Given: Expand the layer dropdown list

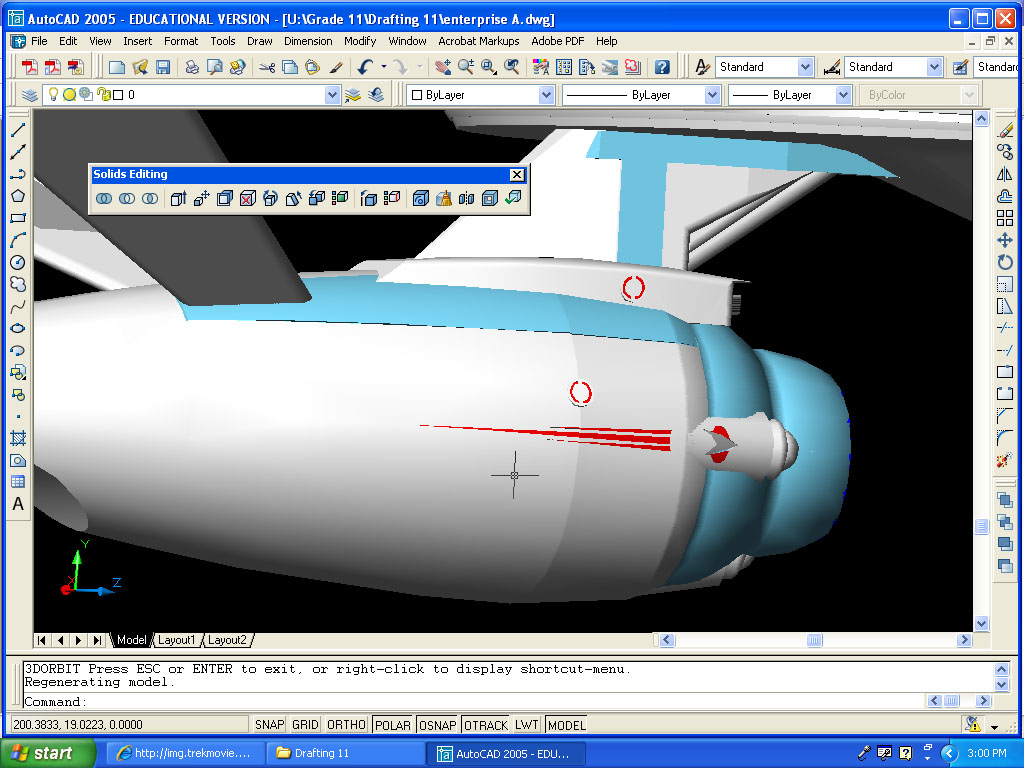Looking at the screenshot, I should tap(333, 95).
